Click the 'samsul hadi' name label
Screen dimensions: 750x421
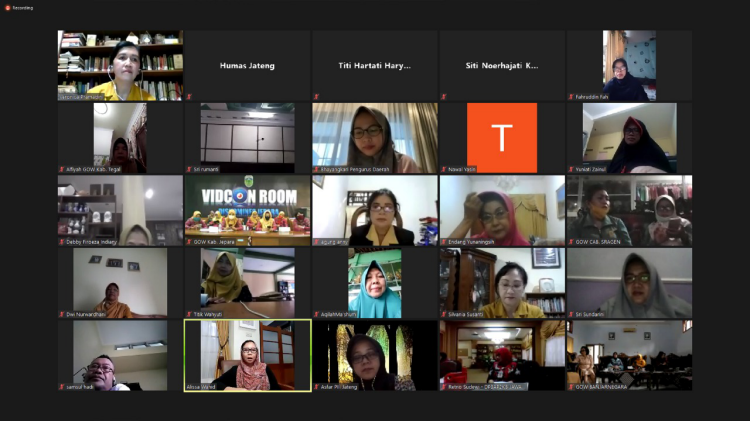(x=80, y=387)
